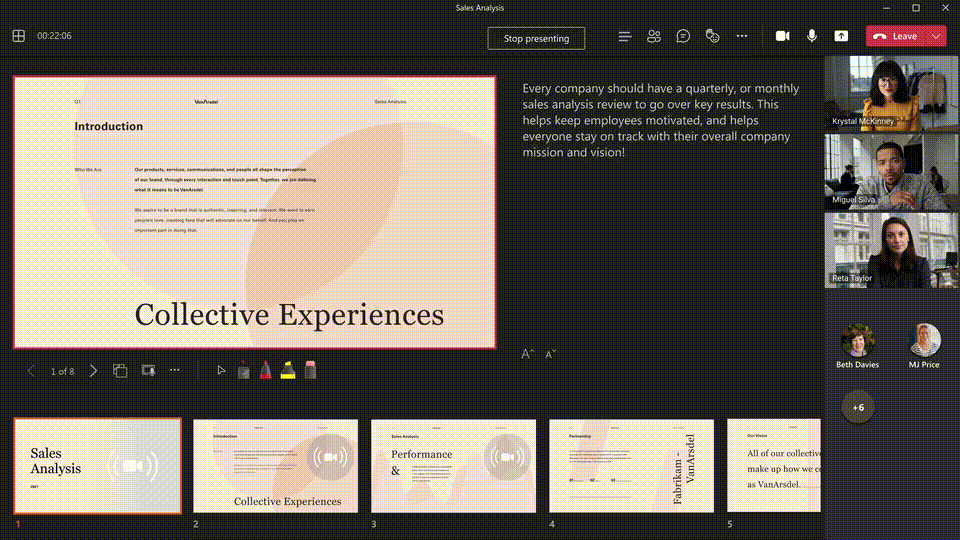This screenshot has width=960, height=540.
Task: Open the reactions menu
Action: coord(712,37)
